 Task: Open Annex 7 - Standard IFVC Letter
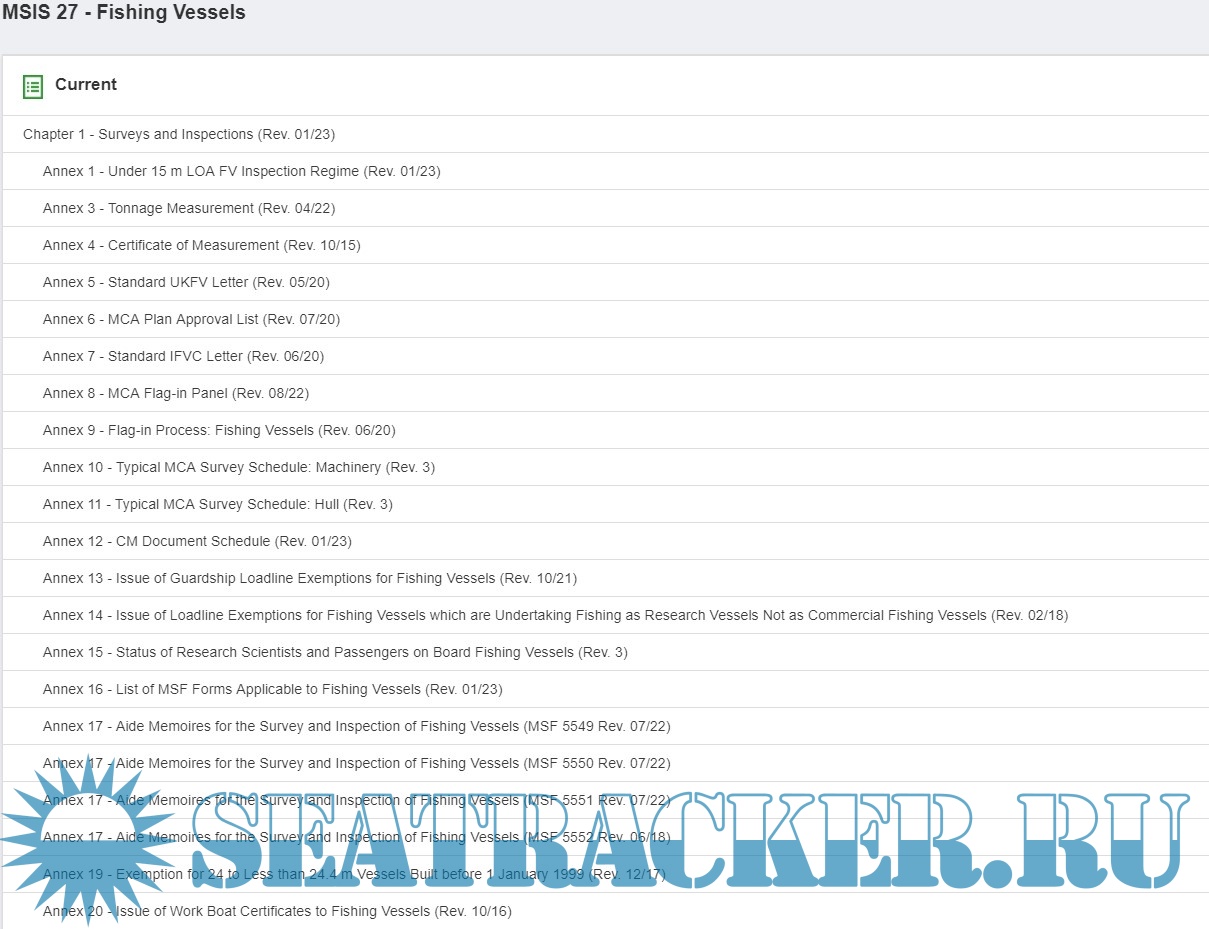[x=183, y=356]
